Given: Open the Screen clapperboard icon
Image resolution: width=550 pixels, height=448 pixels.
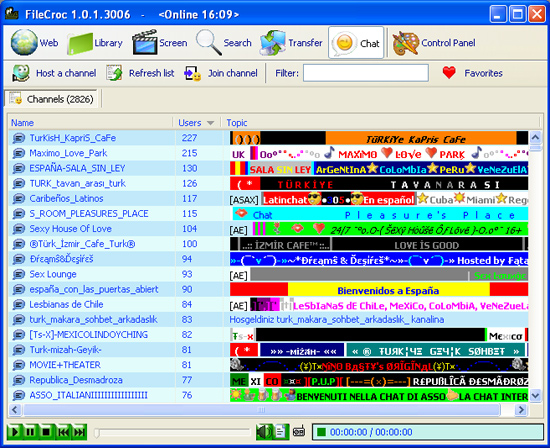Looking at the screenshot, I should coord(144,42).
